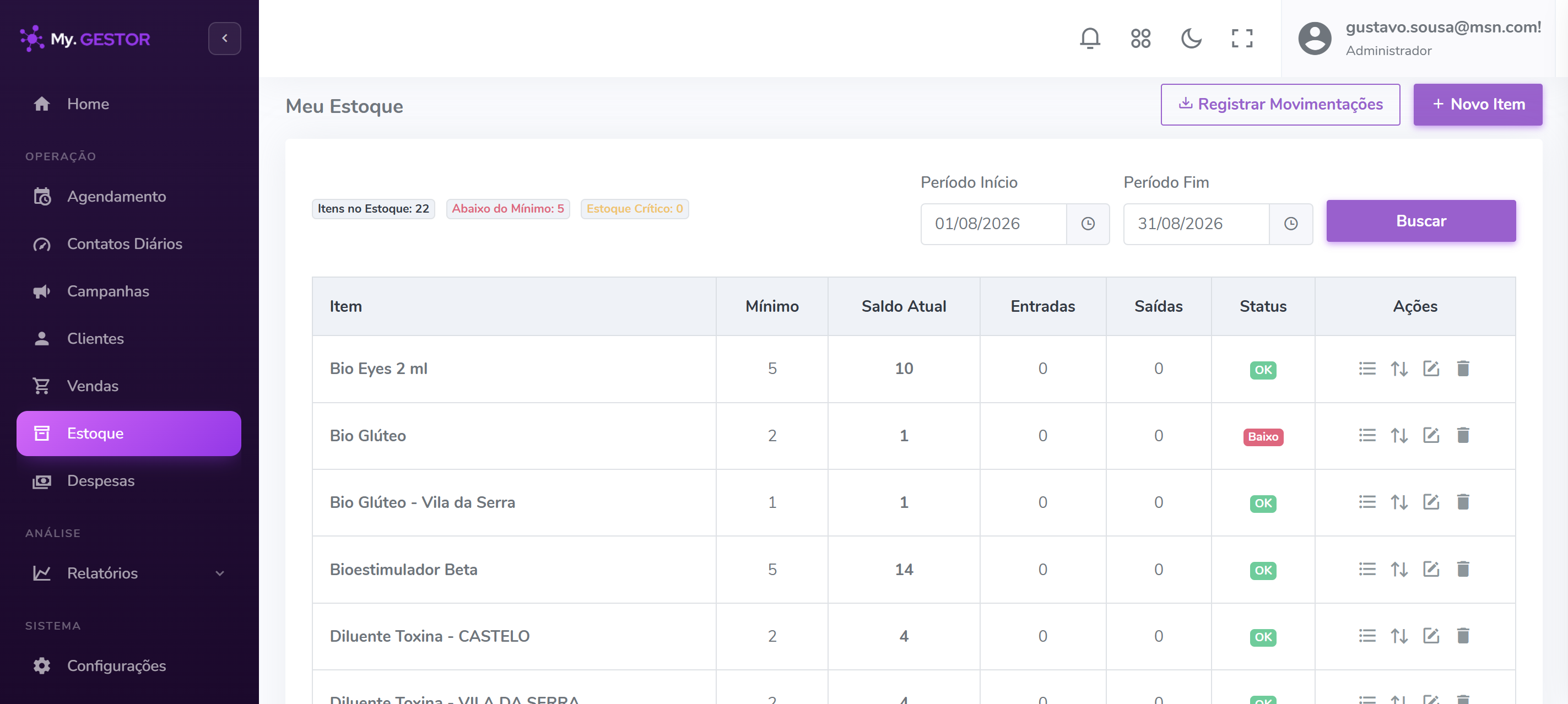Open the Período Início date picker clock icon
Screen dimensions: 1568x704
[x=1088, y=224]
